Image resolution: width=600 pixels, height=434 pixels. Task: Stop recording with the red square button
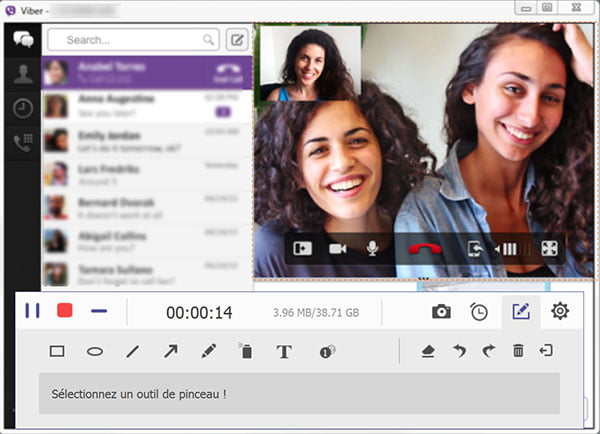(x=65, y=311)
